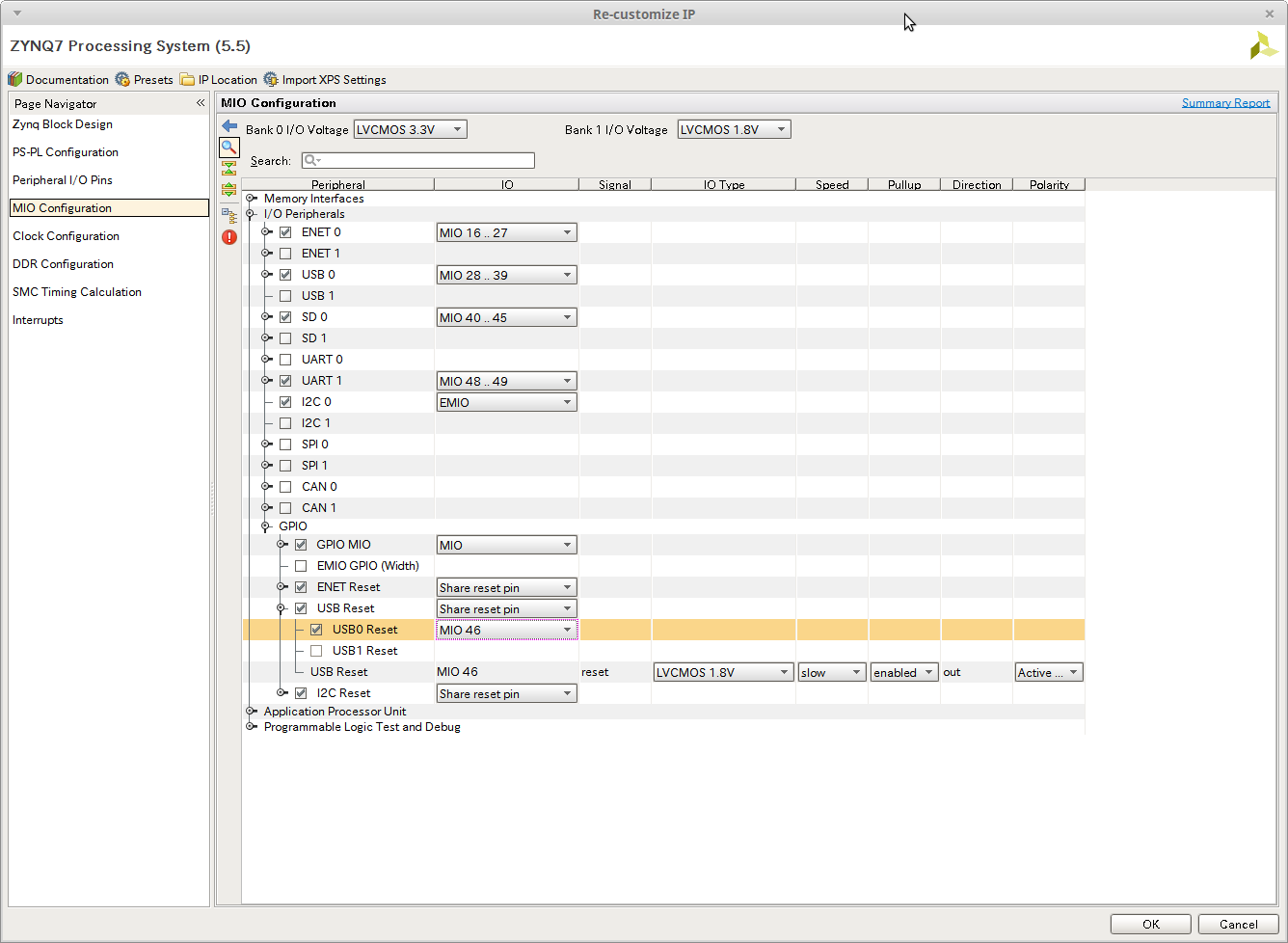Collapse all rows with the collapse icon
This screenshot has height=943, width=1288.
(x=228, y=168)
